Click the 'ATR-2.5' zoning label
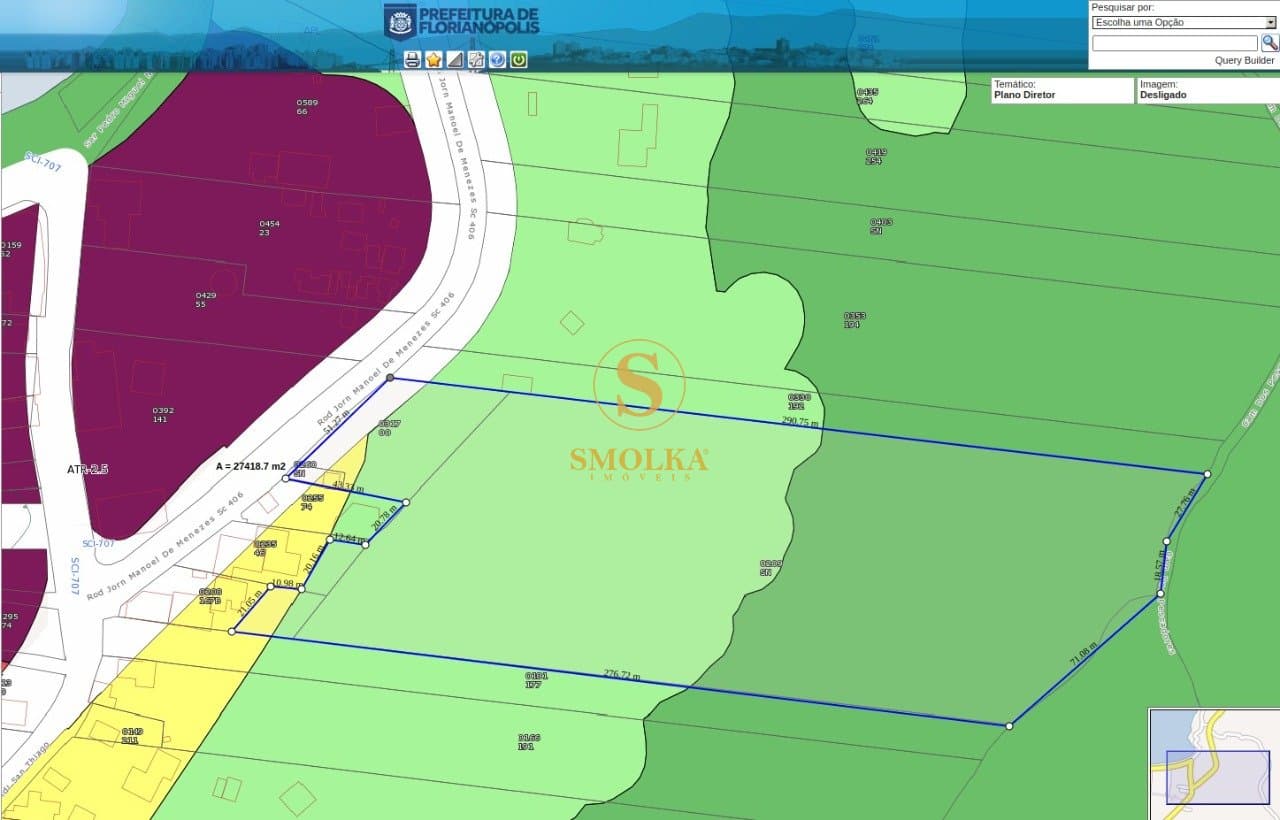Viewport: 1280px width, 820px height. tap(87, 469)
